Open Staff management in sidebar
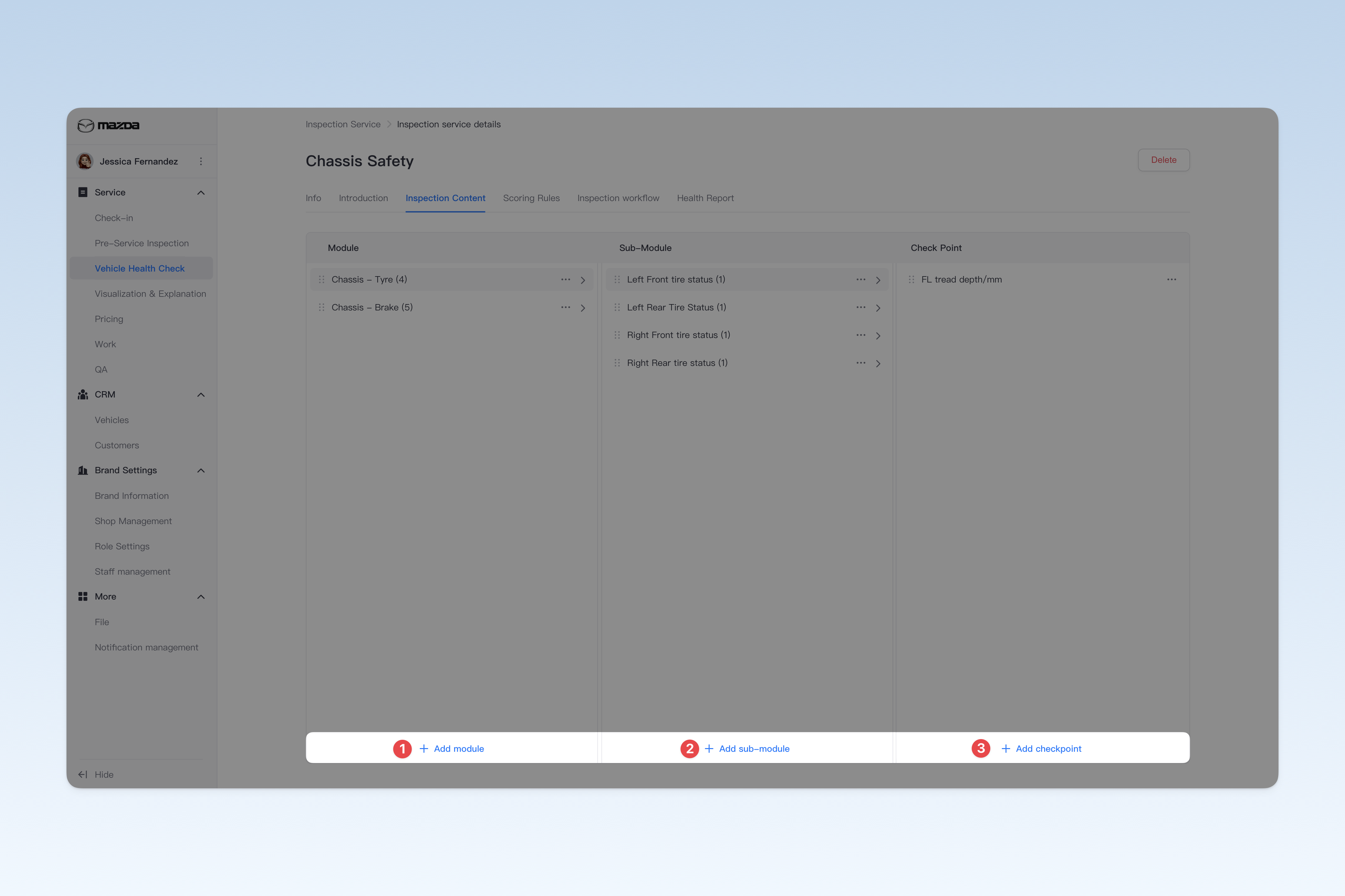This screenshot has width=1345, height=896. coord(133,571)
